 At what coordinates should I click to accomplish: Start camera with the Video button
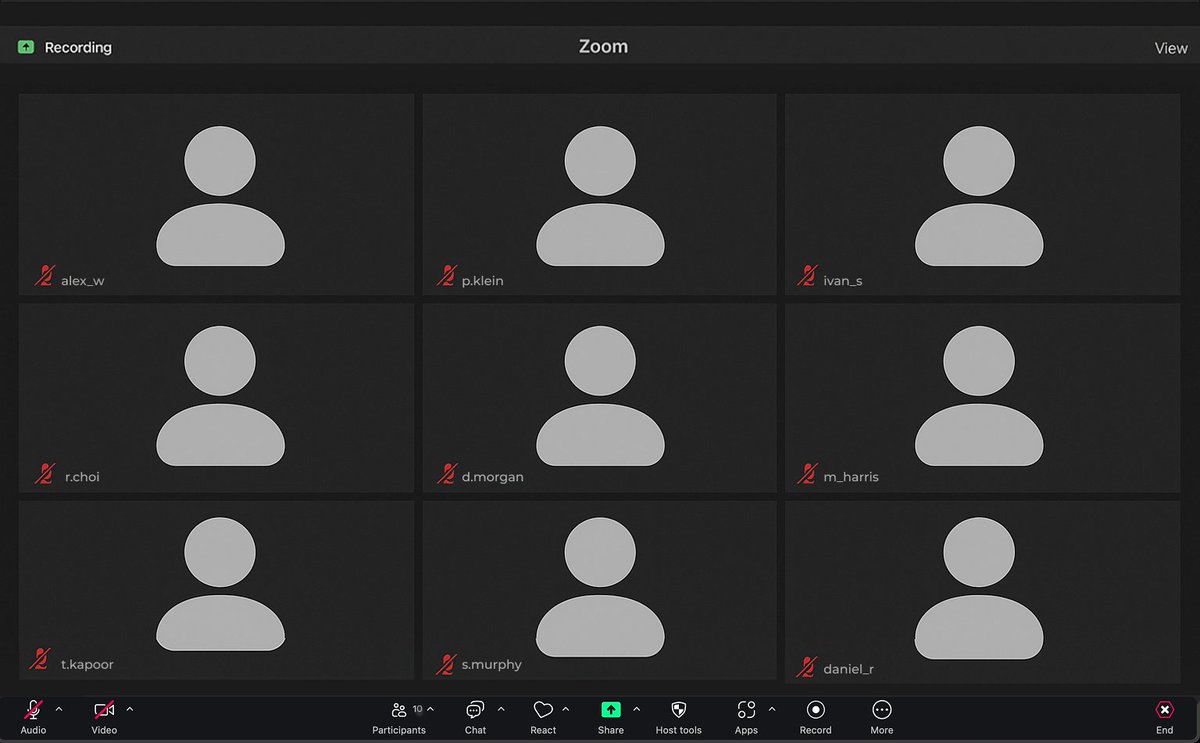pos(104,717)
